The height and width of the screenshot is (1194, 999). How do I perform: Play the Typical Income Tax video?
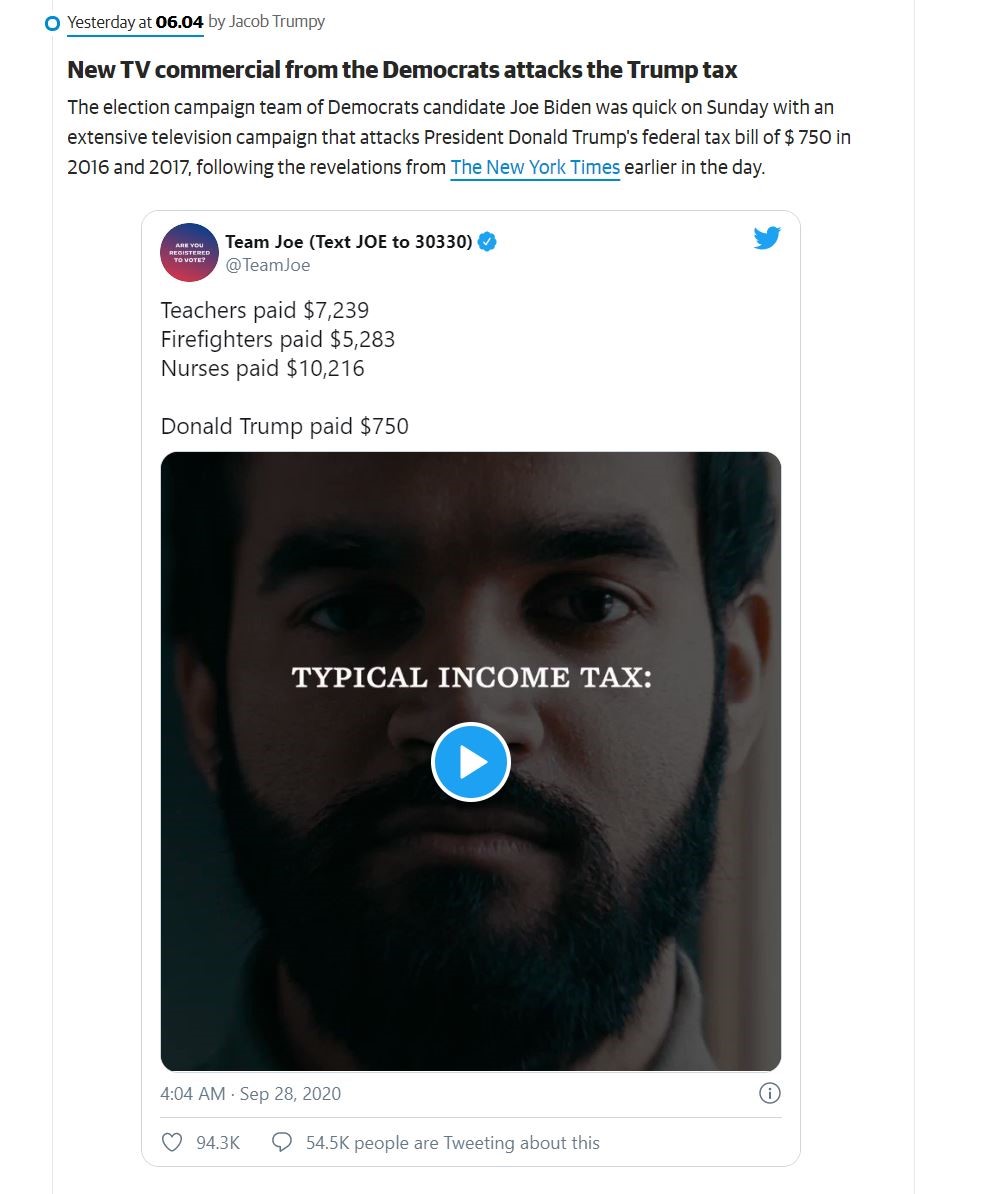[x=471, y=761]
